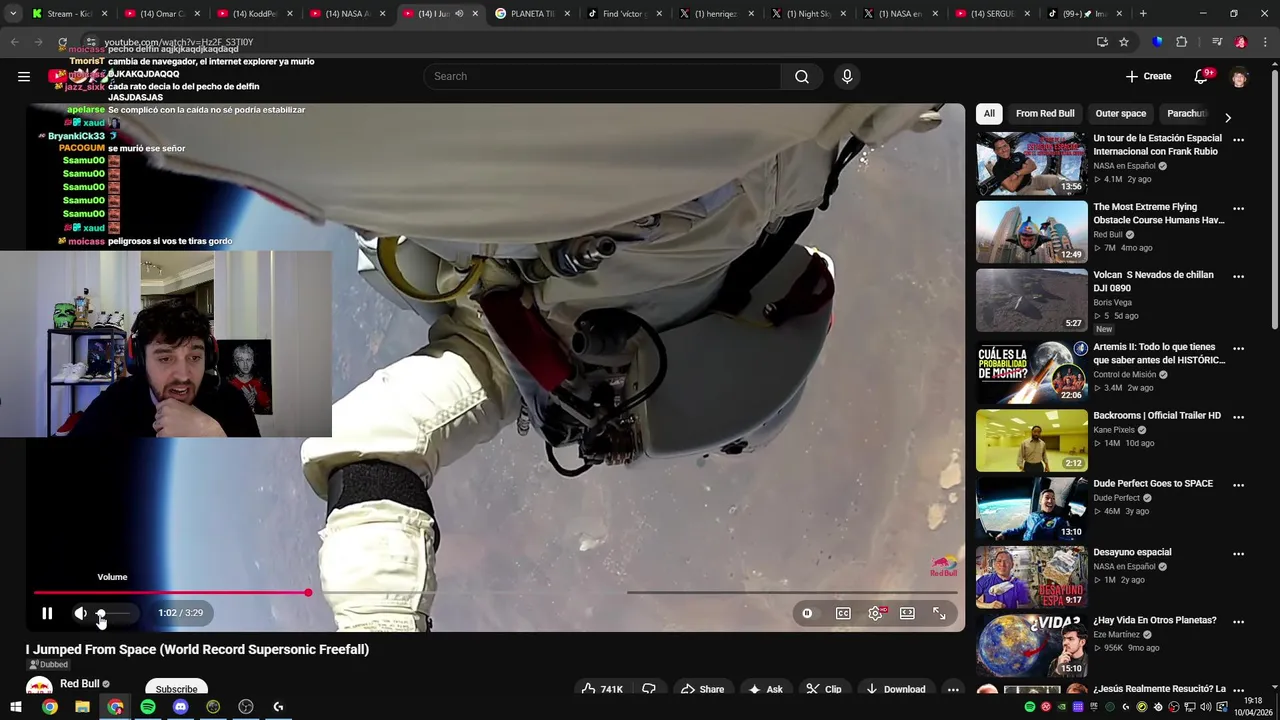Select the Parachuting filter chip
Viewport: 1280px width, 720px height.
pyautogui.click(x=1187, y=113)
